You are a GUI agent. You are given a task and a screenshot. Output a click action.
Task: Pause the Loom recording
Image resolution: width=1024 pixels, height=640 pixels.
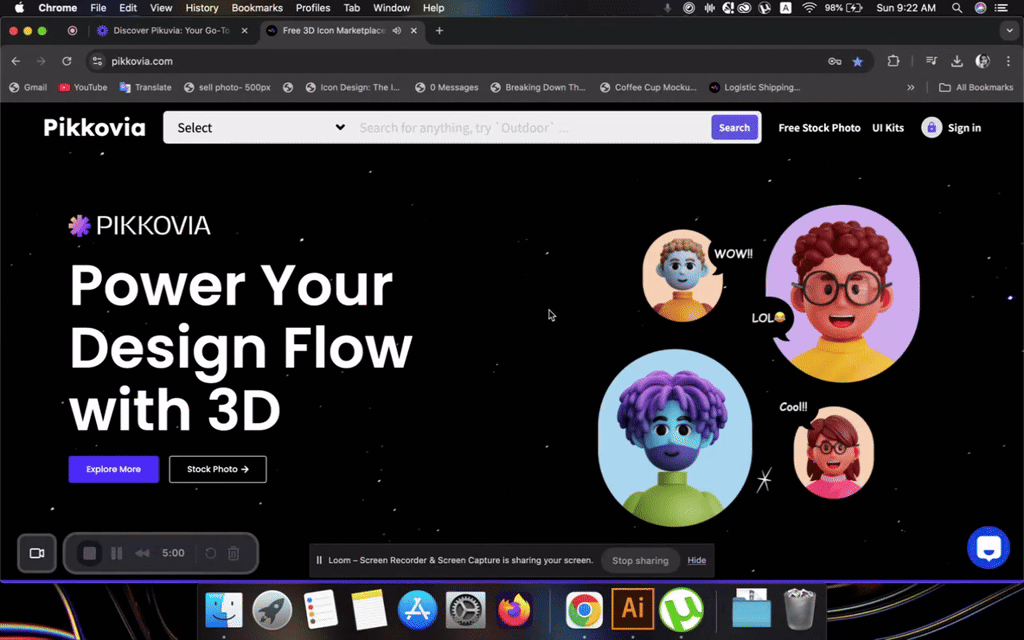point(116,553)
